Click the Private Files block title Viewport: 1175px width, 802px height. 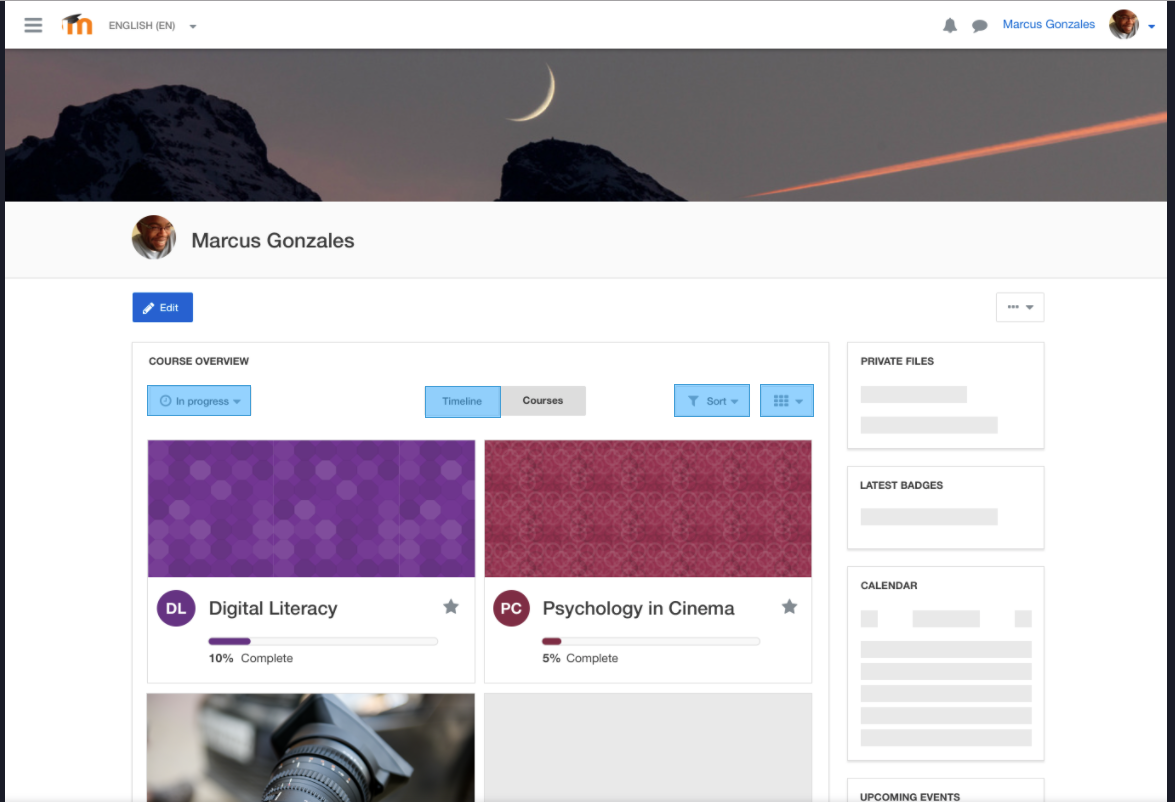897,361
